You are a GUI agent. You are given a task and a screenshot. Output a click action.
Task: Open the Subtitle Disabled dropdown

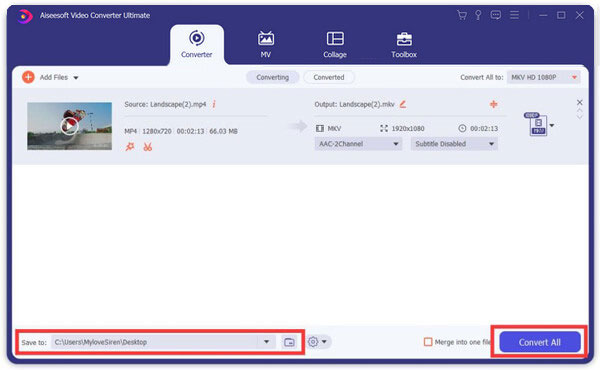pos(454,144)
